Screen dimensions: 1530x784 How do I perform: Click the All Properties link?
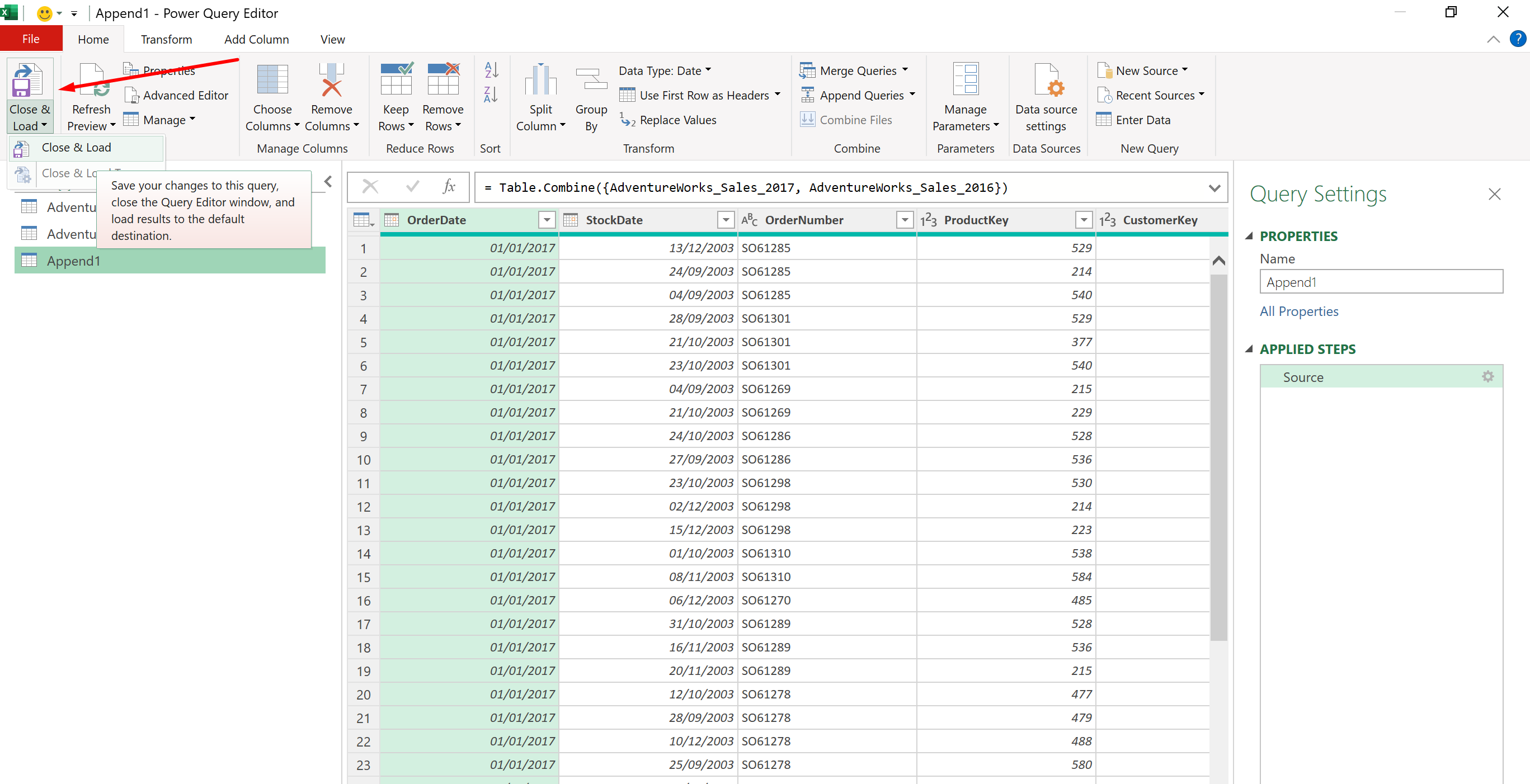[x=1299, y=311]
